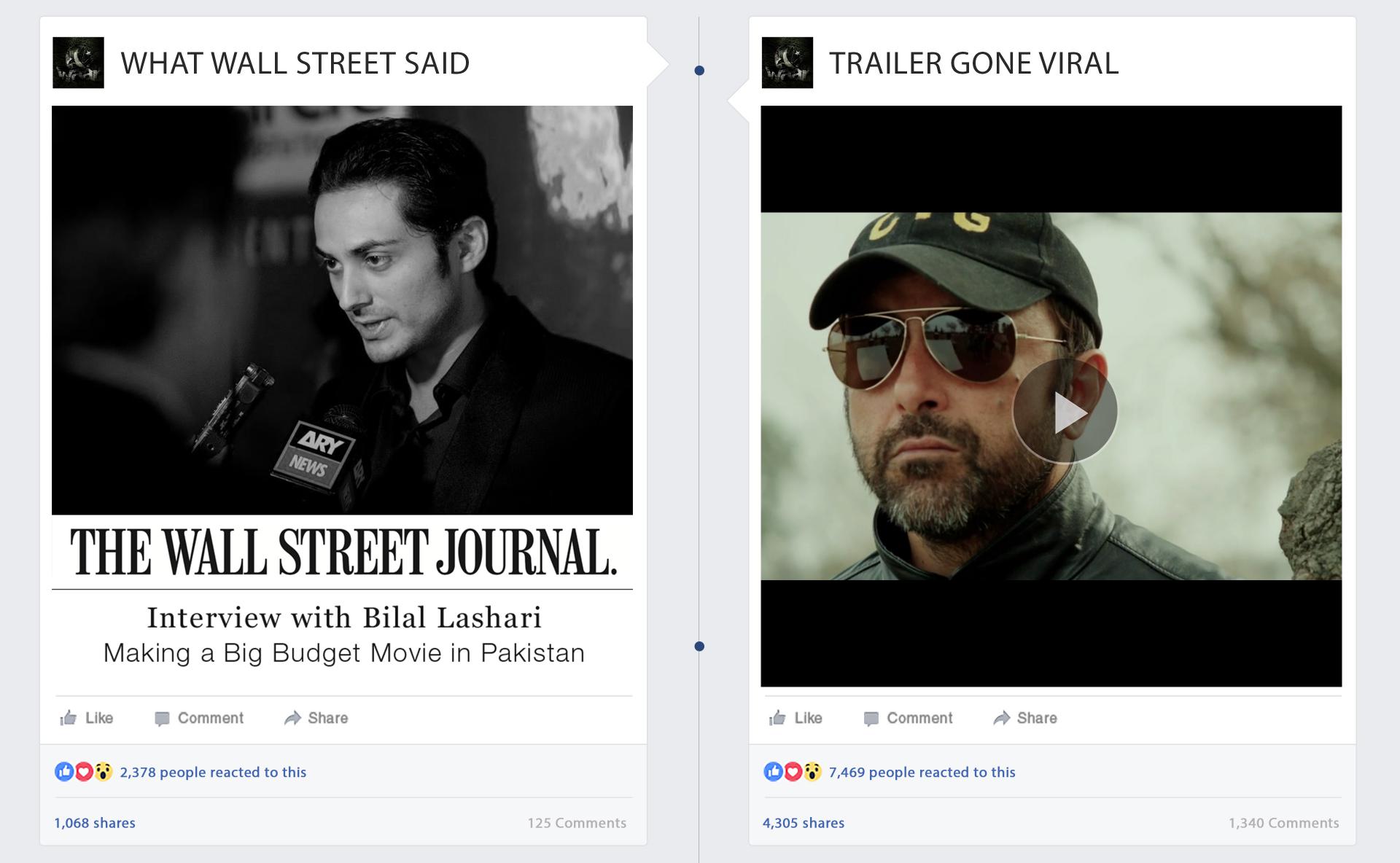Open the Bilal Lashari interview photo
The image size is (1400, 863).
point(342,310)
